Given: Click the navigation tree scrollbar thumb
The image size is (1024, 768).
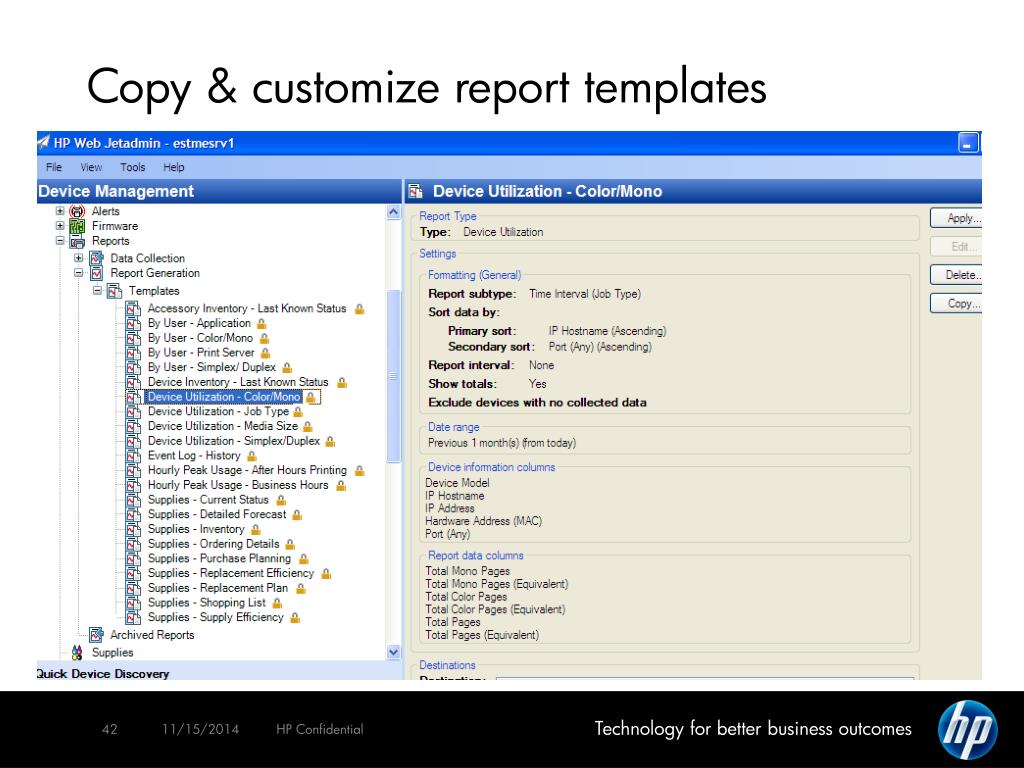Looking at the screenshot, I should tap(393, 376).
